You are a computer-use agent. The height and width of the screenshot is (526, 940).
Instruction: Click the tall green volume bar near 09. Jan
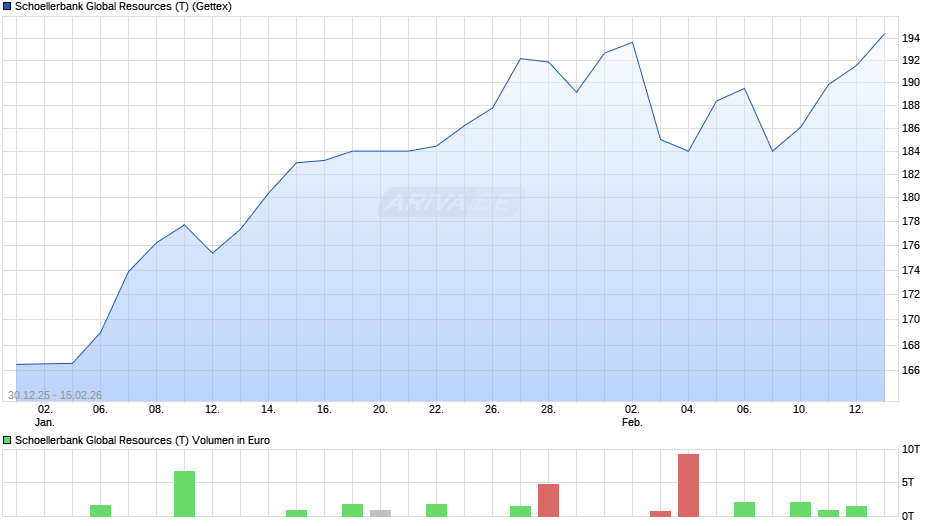click(x=184, y=494)
